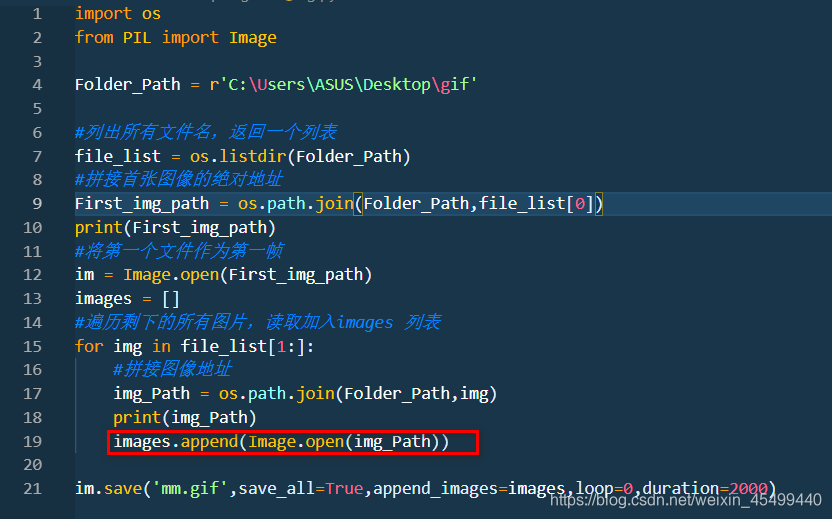Click the indented comment '#拼接图像地址'
Viewport: 832px width, 519px height.
pyautogui.click(x=172, y=369)
